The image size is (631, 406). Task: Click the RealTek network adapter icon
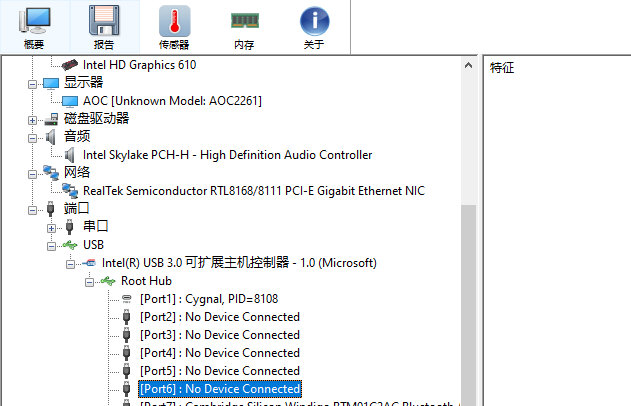click(x=70, y=190)
